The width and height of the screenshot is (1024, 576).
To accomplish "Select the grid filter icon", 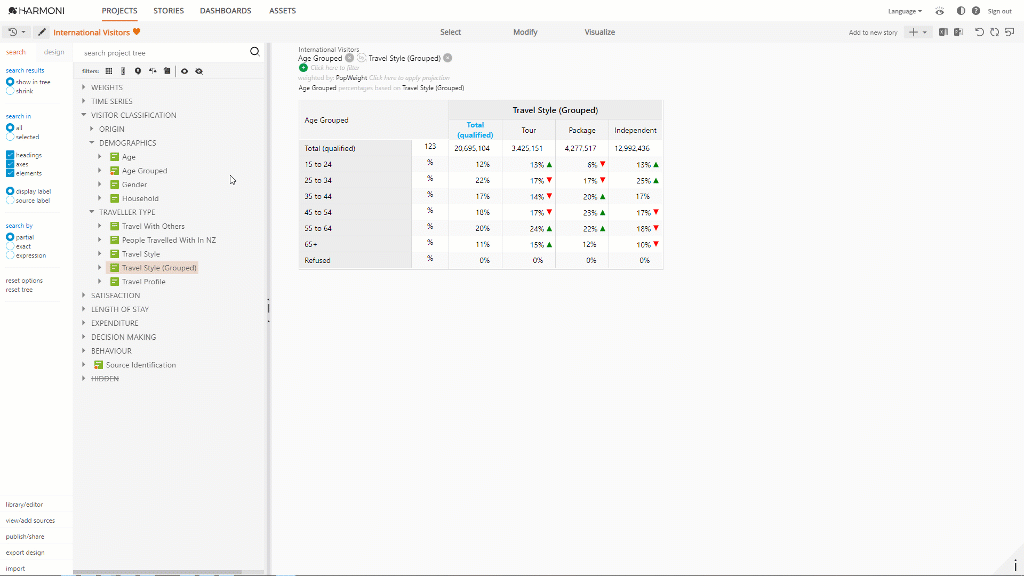I will [109, 71].
